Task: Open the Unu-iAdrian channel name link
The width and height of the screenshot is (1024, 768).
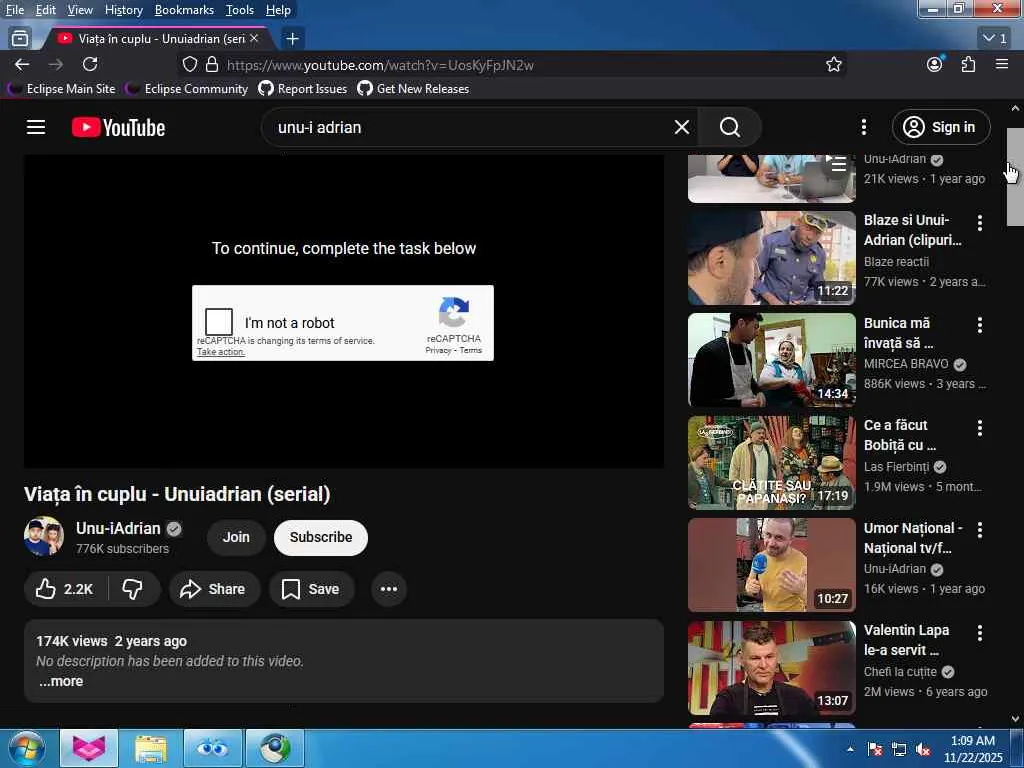Action: [118, 528]
